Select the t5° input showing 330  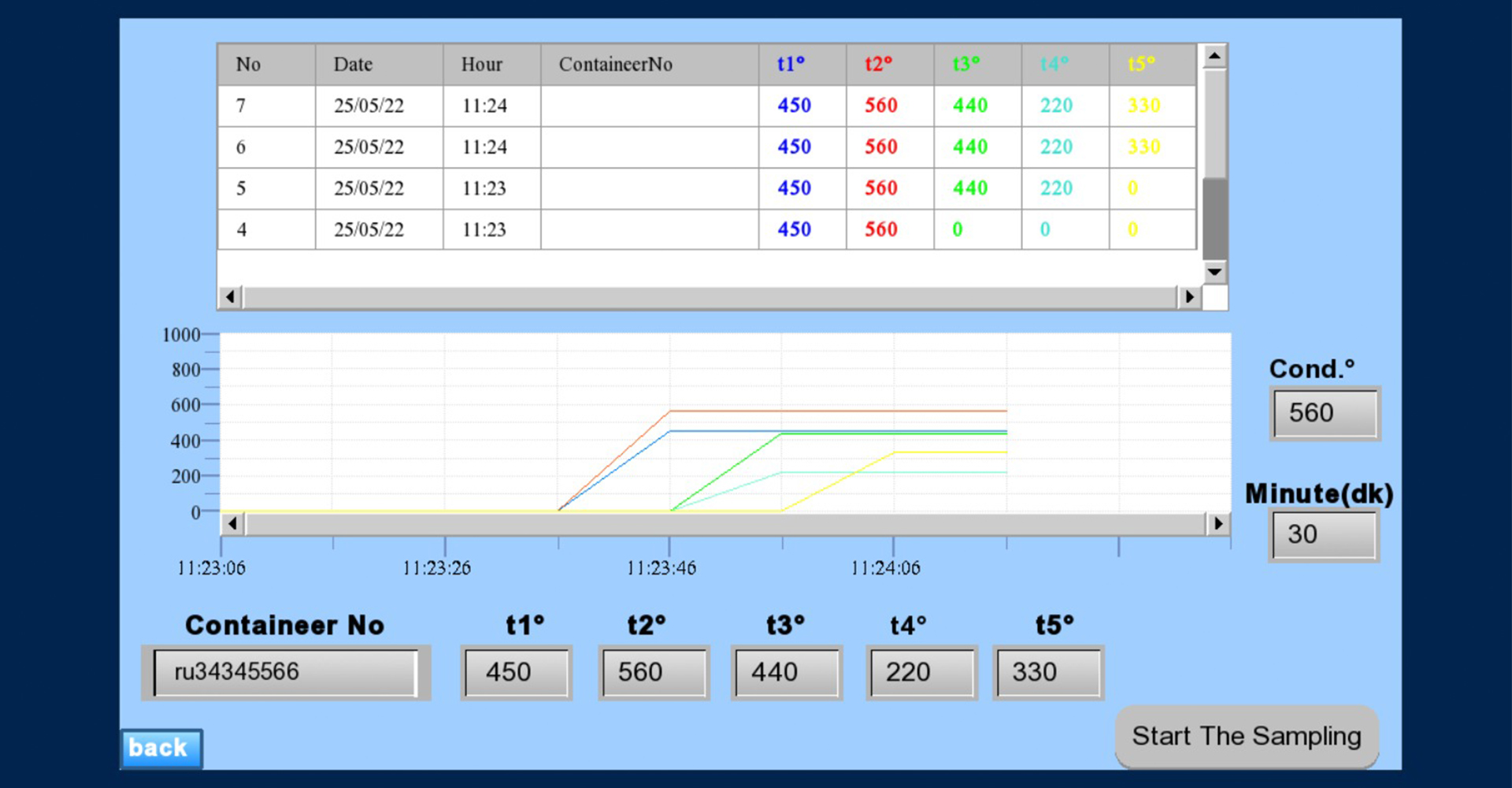1048,672
